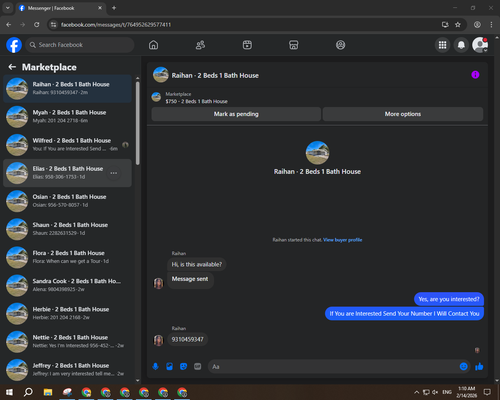Click Raihan's listing avatar in chat header
The width and height of the screenshot is (500, 400).
(x=161, y=75)
